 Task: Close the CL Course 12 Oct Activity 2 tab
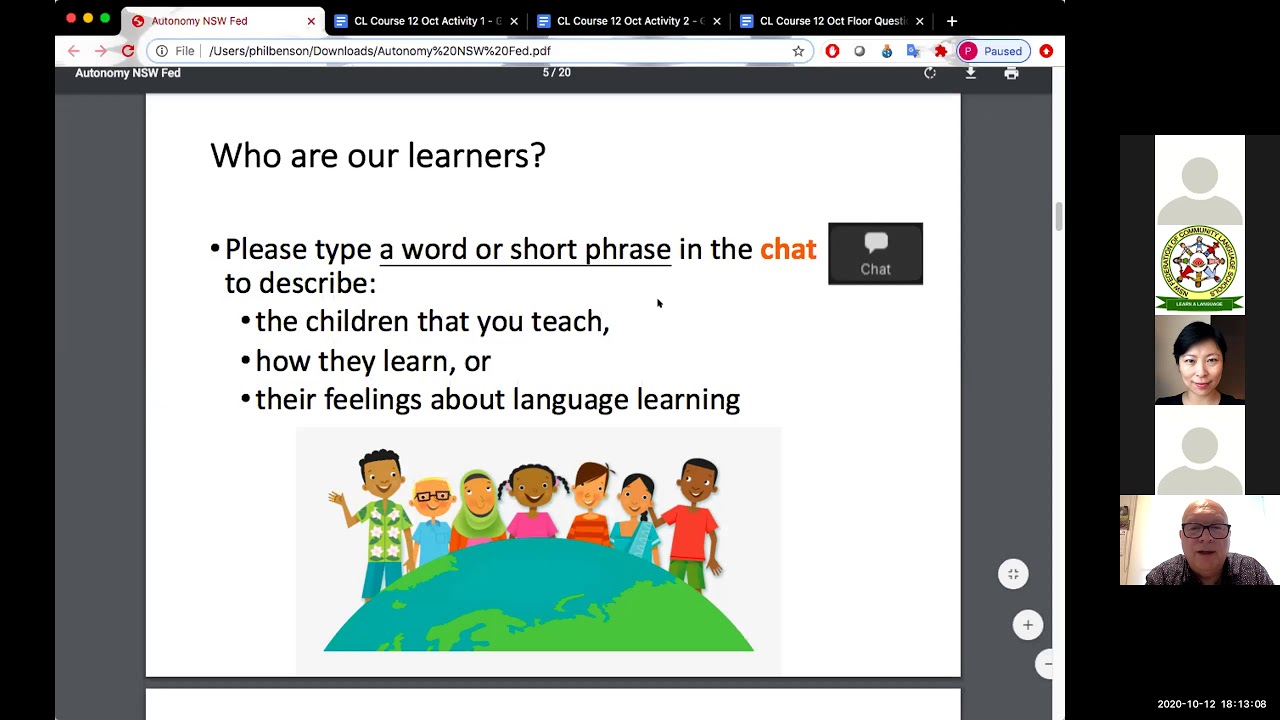[x=716, y=21]
